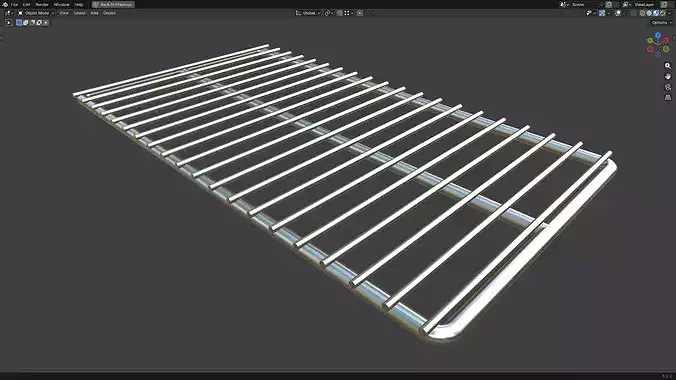The image size is (676, 380).
Task: Switch to Material Preview shading
Action: coord(656,13)
